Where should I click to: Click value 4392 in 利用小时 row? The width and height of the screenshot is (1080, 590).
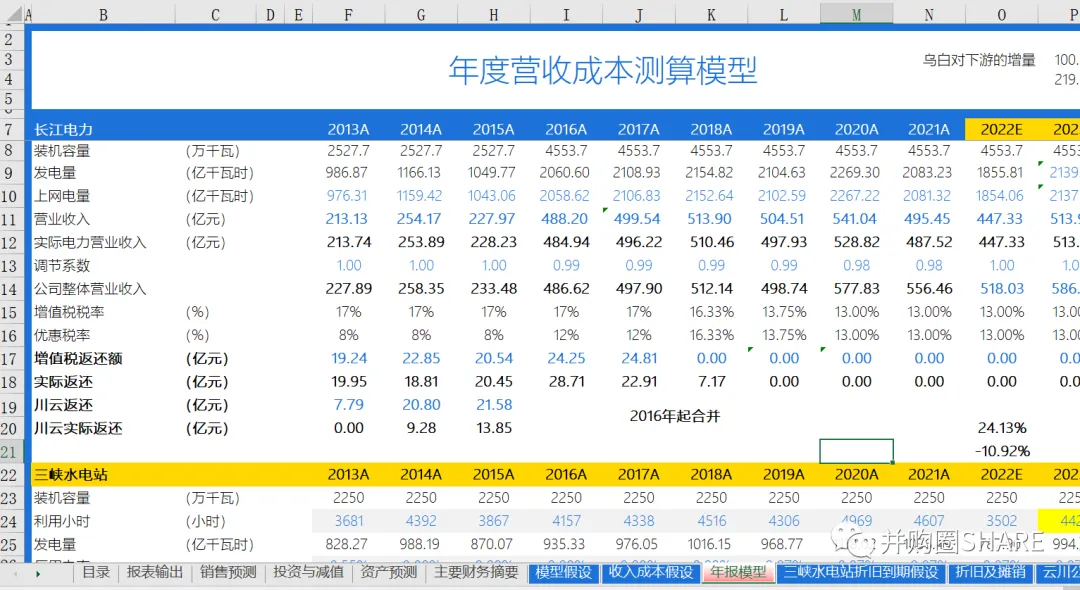422,522
